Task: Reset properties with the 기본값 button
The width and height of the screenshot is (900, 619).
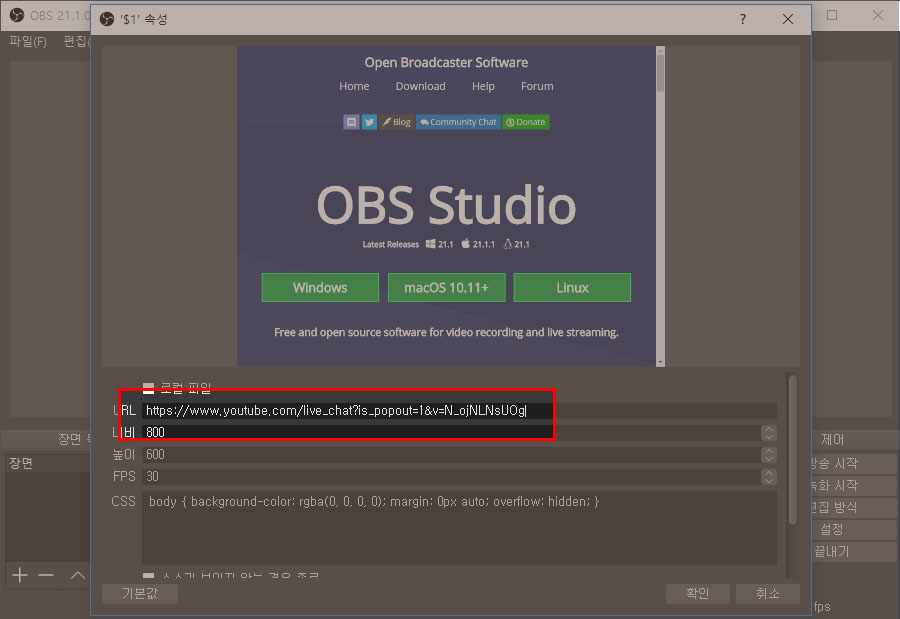Action: (x=140, y=593)
